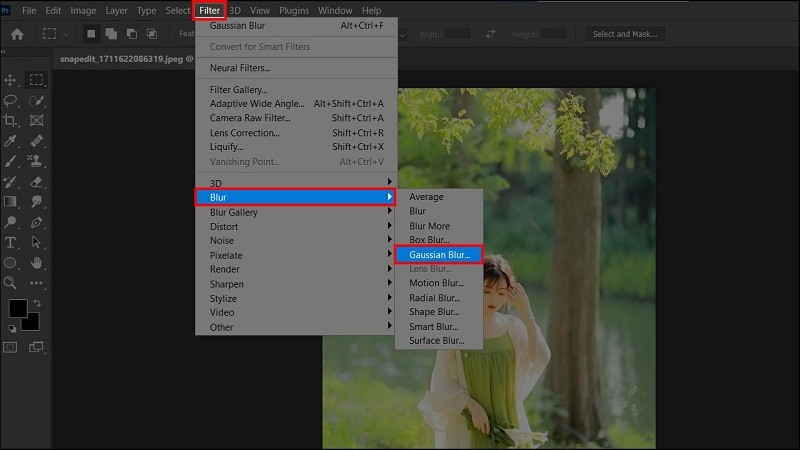Select the Brush tool

(x=10, y=161)
